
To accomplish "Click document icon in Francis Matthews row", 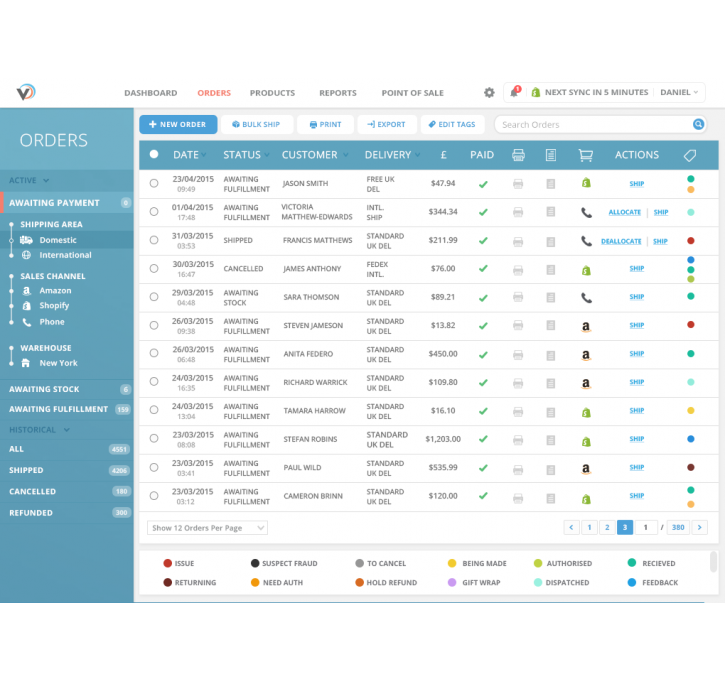I will pyautogui.click(x=551, y=242).
